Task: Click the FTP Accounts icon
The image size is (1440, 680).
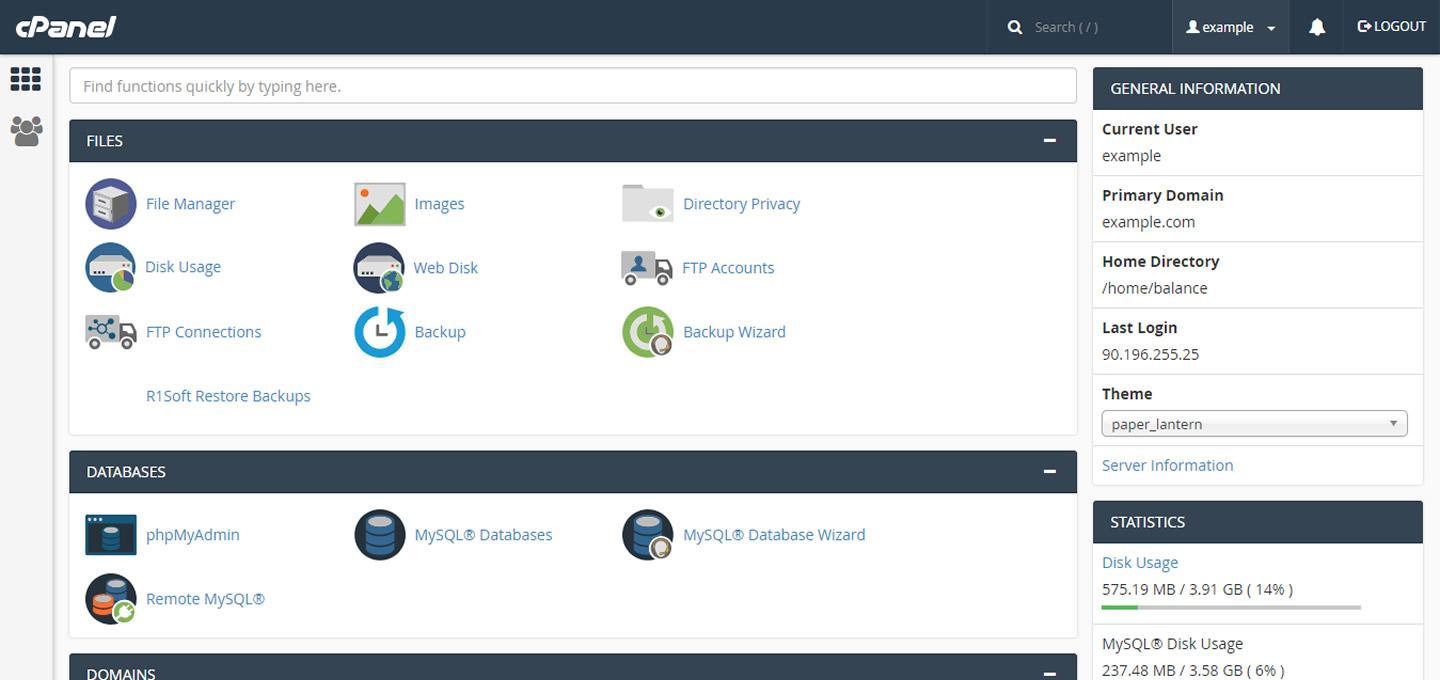Action: [x=646, y=267]
